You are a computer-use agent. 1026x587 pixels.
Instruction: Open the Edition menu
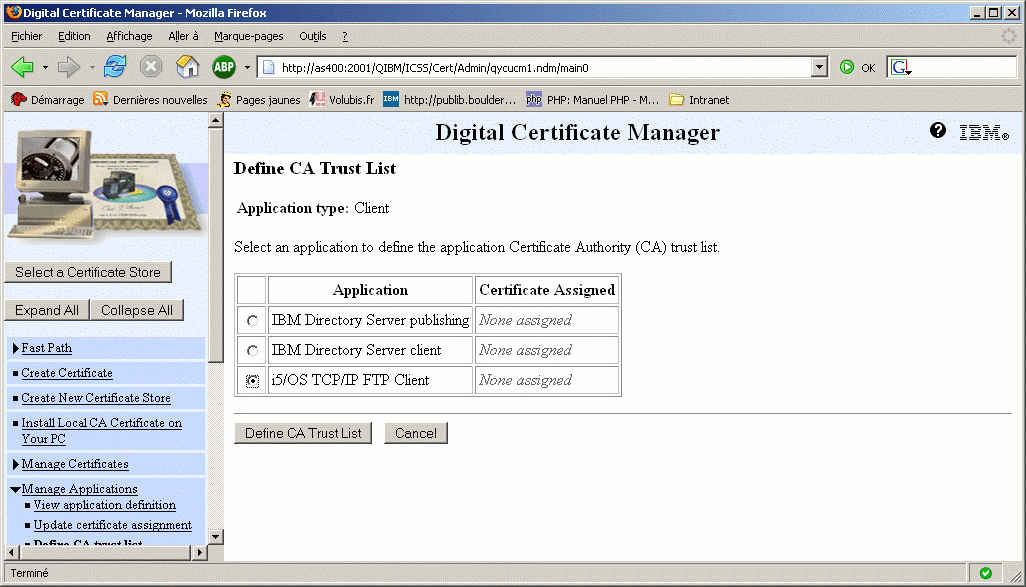[x=74, y=36]
